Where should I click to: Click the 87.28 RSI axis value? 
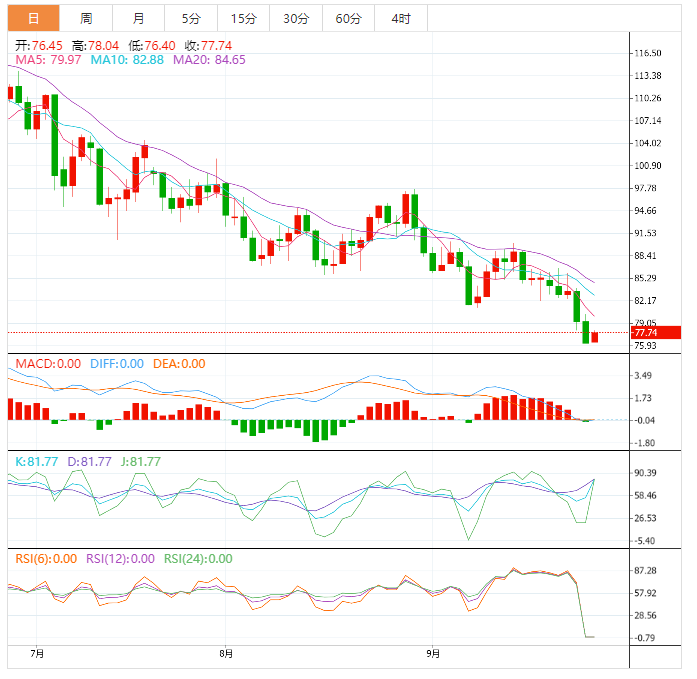645,570
